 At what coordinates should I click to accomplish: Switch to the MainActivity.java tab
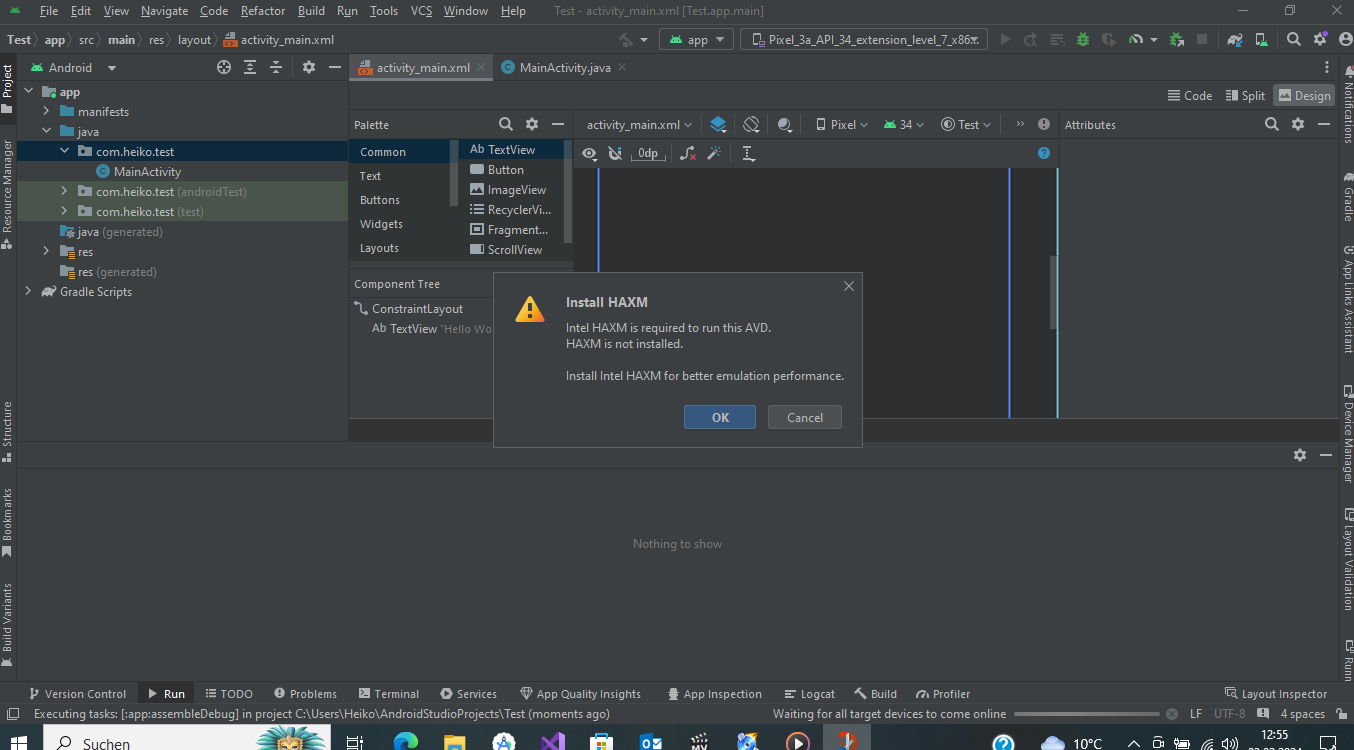click(564, 68)
